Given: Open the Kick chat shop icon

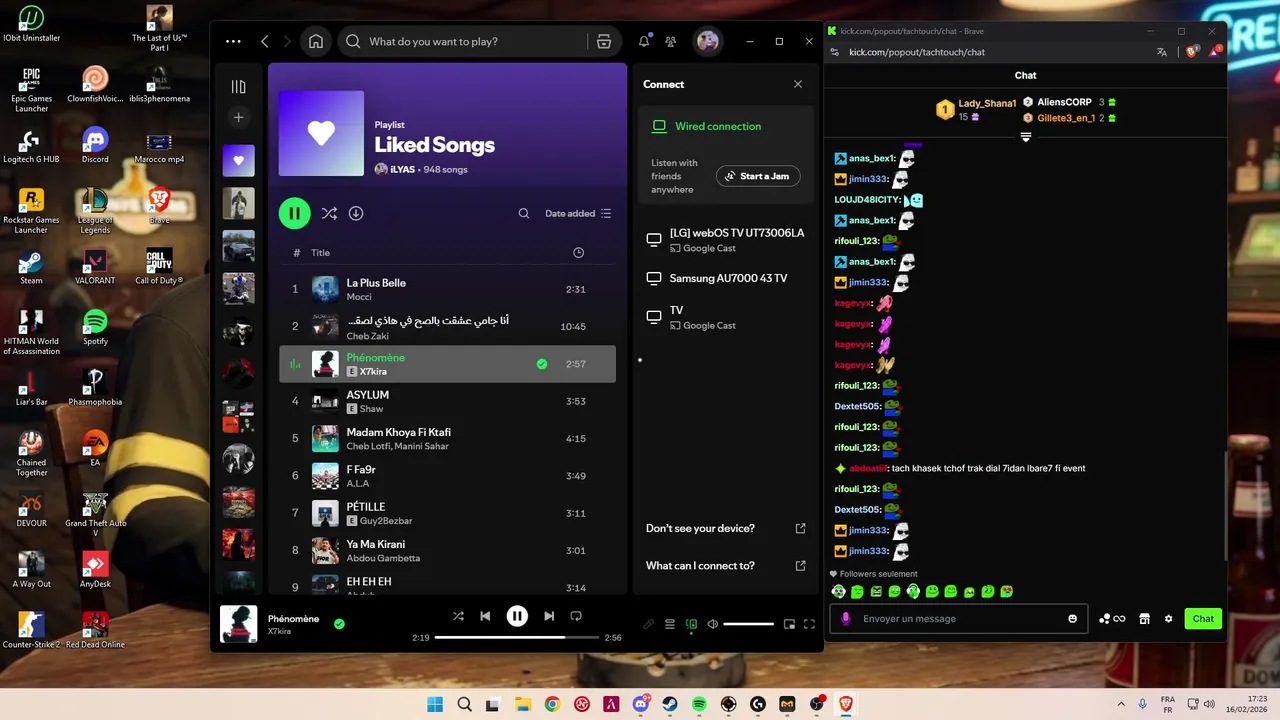Looking at the screenshot, I should 1144,619.
